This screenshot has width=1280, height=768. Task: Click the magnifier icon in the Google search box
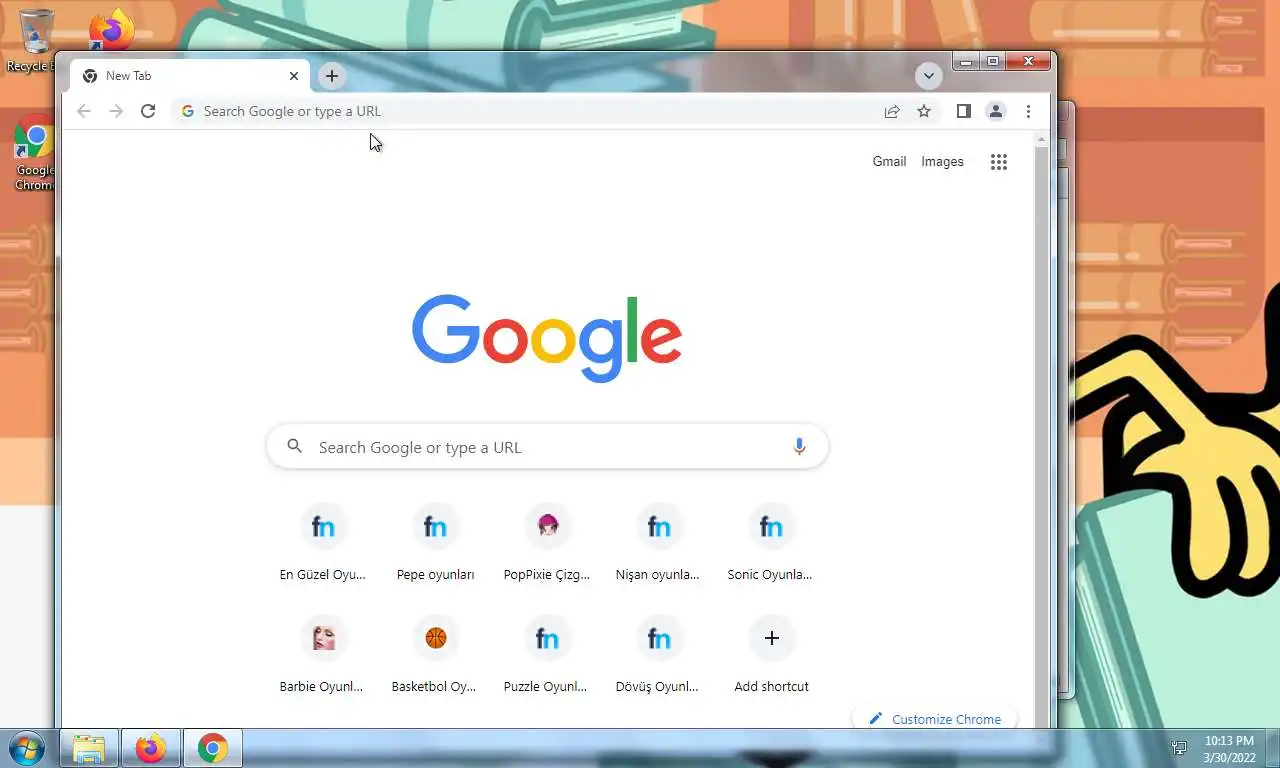[294, 446]
